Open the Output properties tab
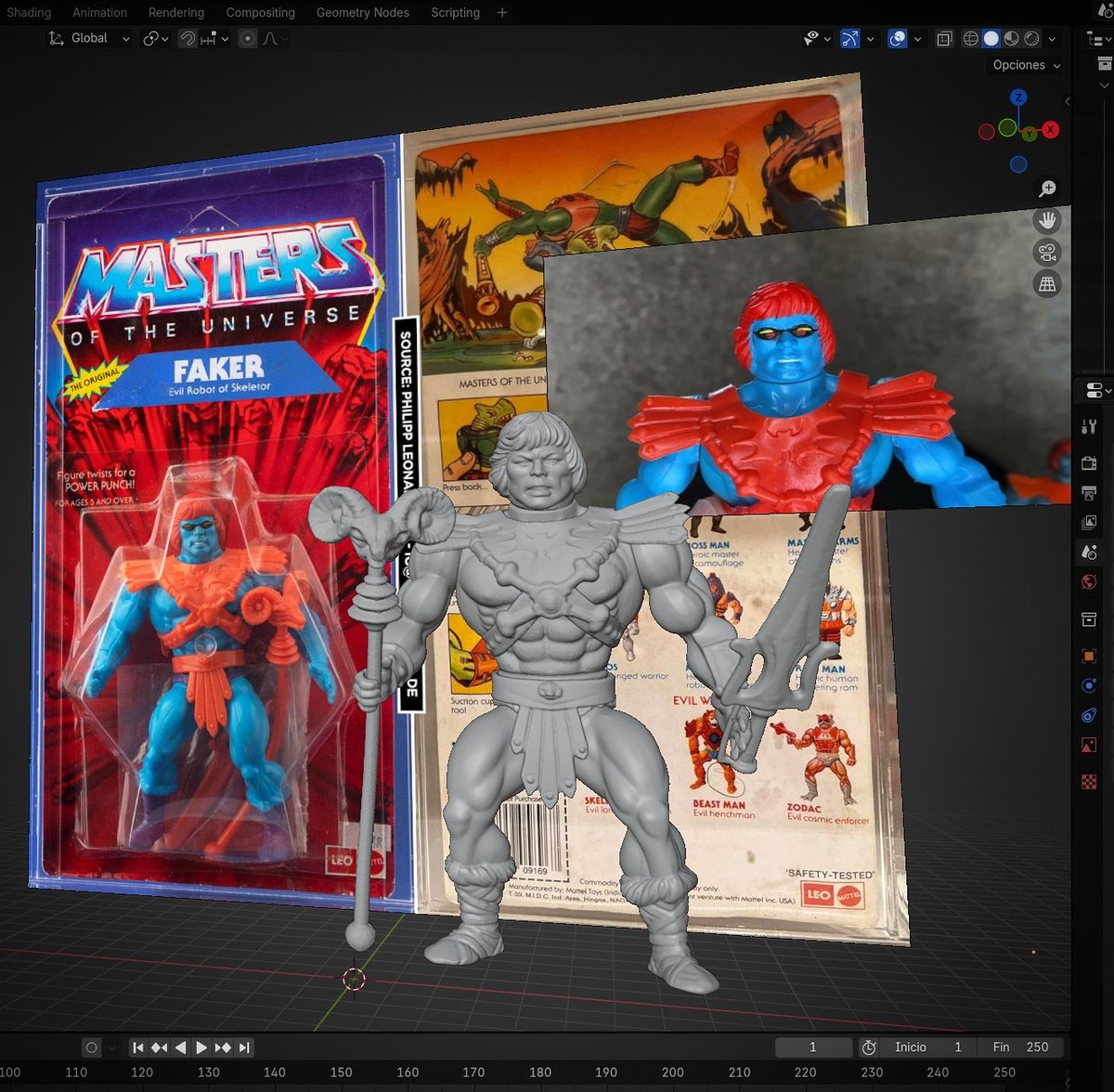1114x1092 pixels. click(1090, 492)
